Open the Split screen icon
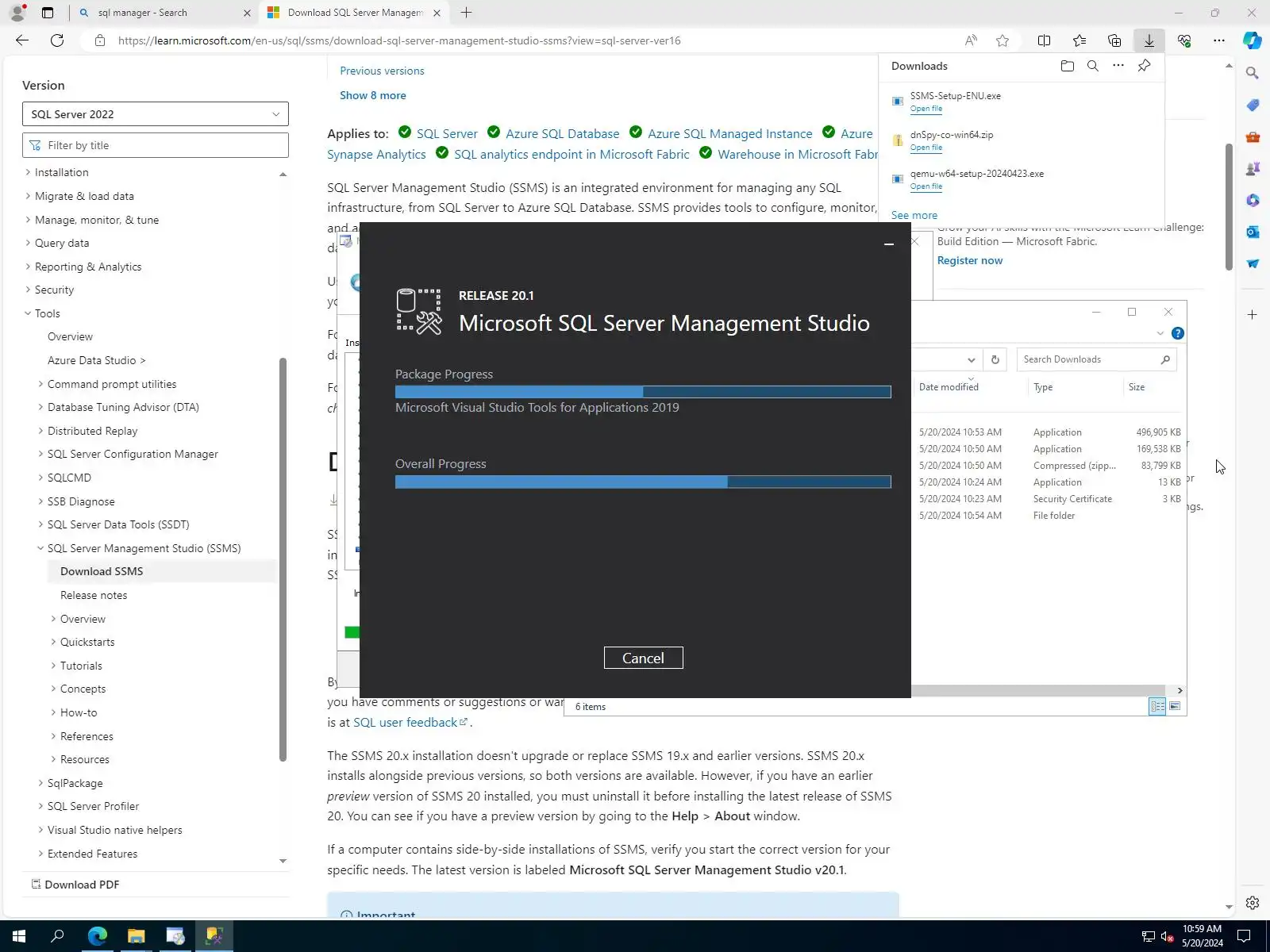The width and height of the screenshot is (1270, 952). [1045, 40]
